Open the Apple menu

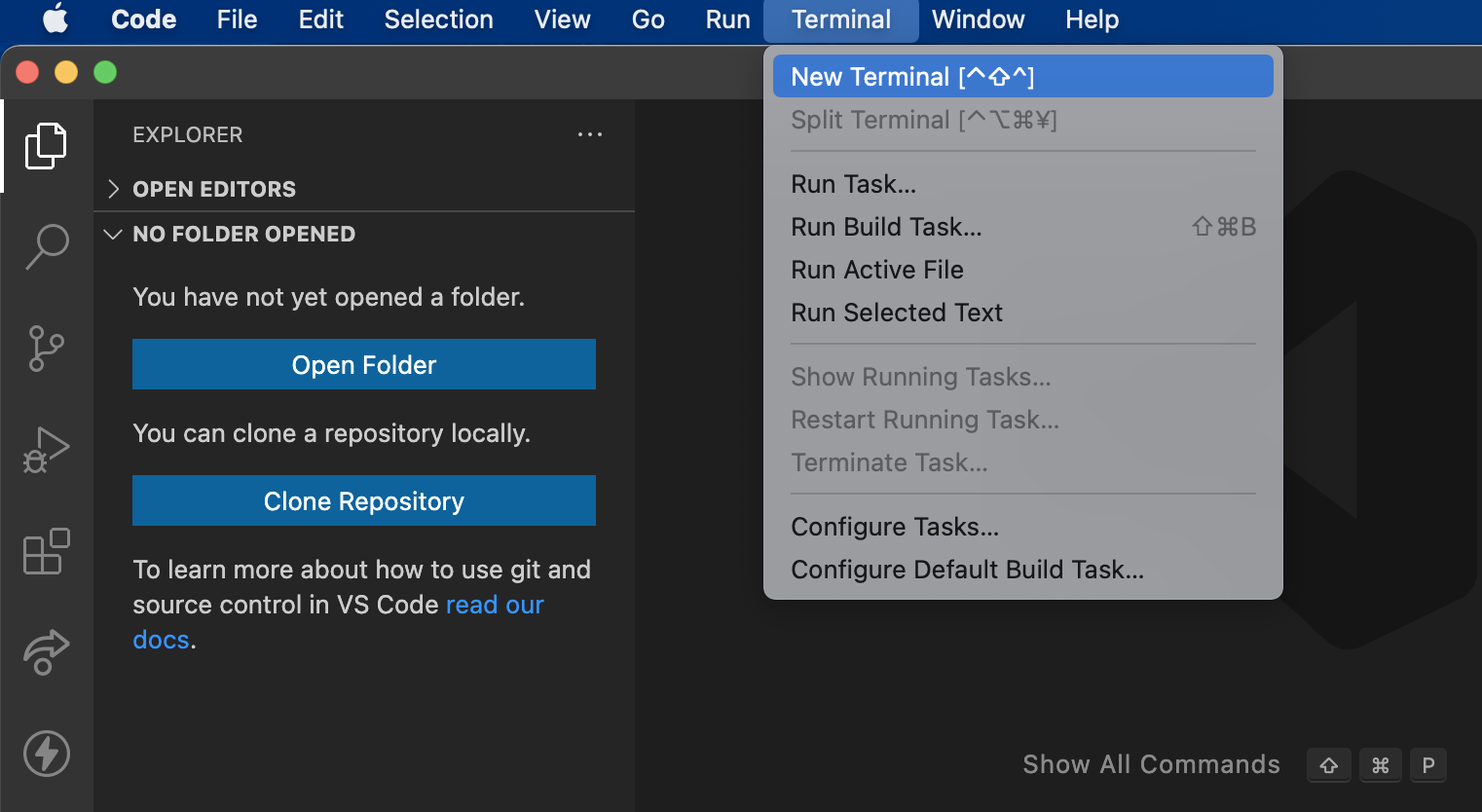click(x=56, y=19)
